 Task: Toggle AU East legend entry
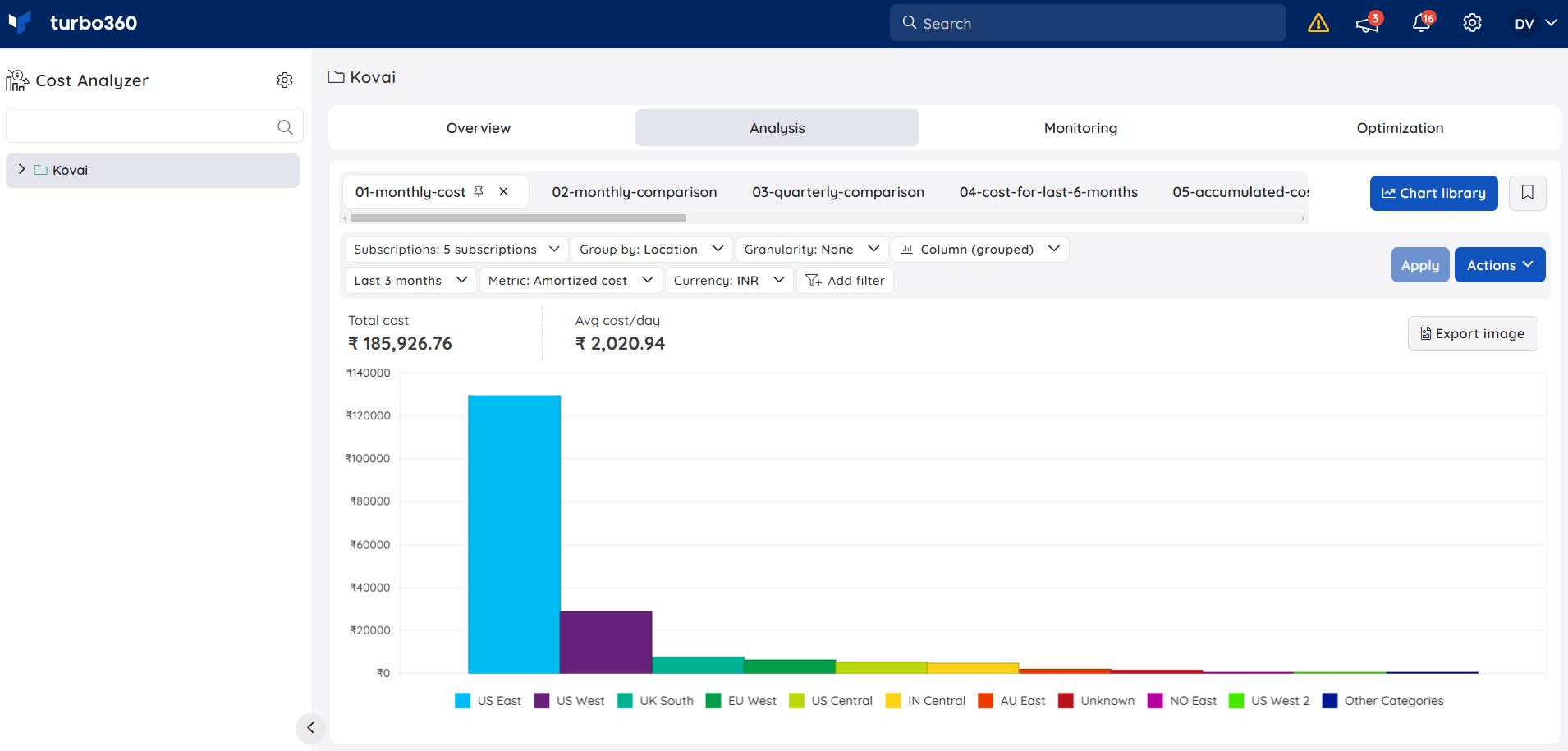pyautogui.click(x=1012, y=701)
